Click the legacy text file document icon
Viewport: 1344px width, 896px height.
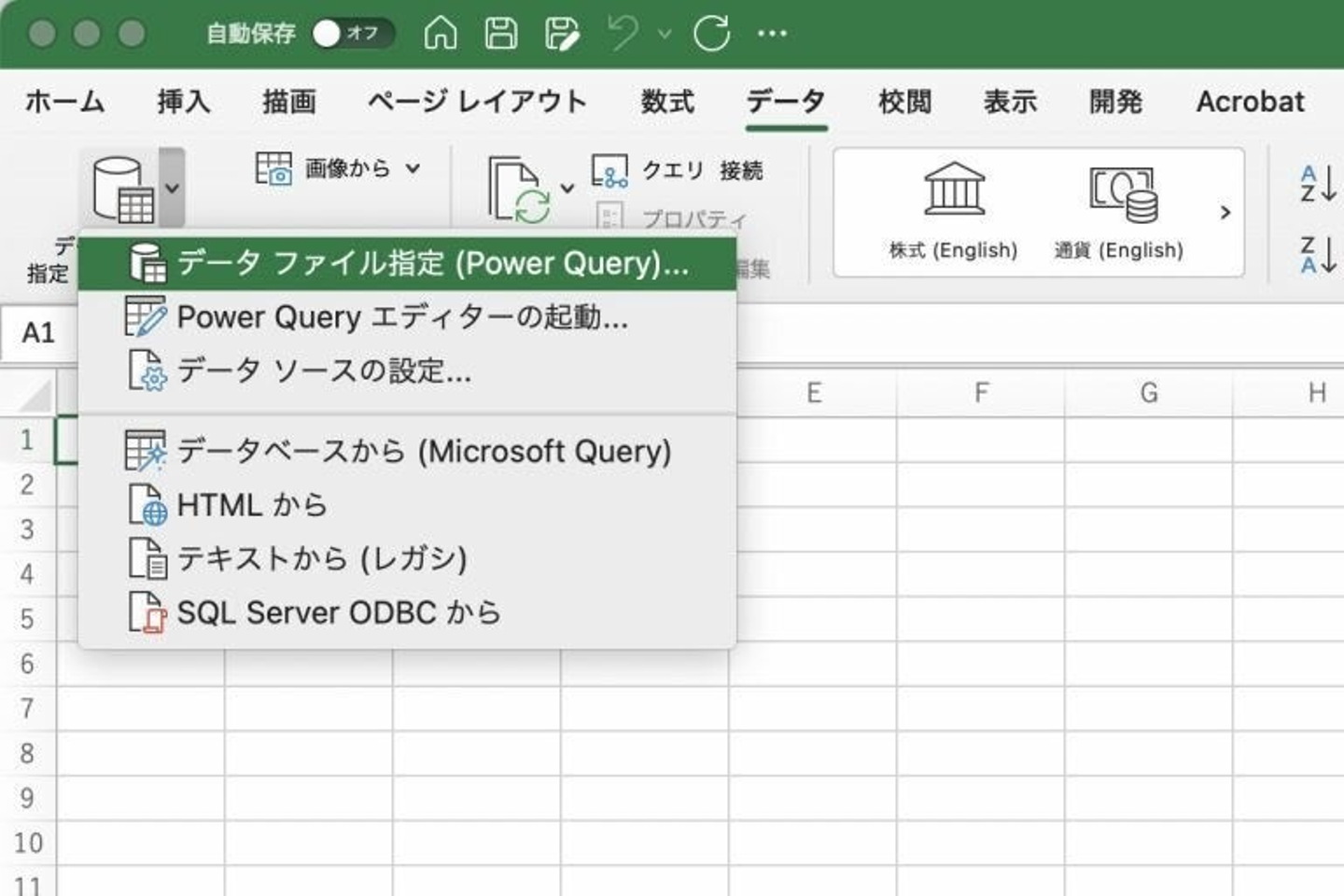(147, 558)
